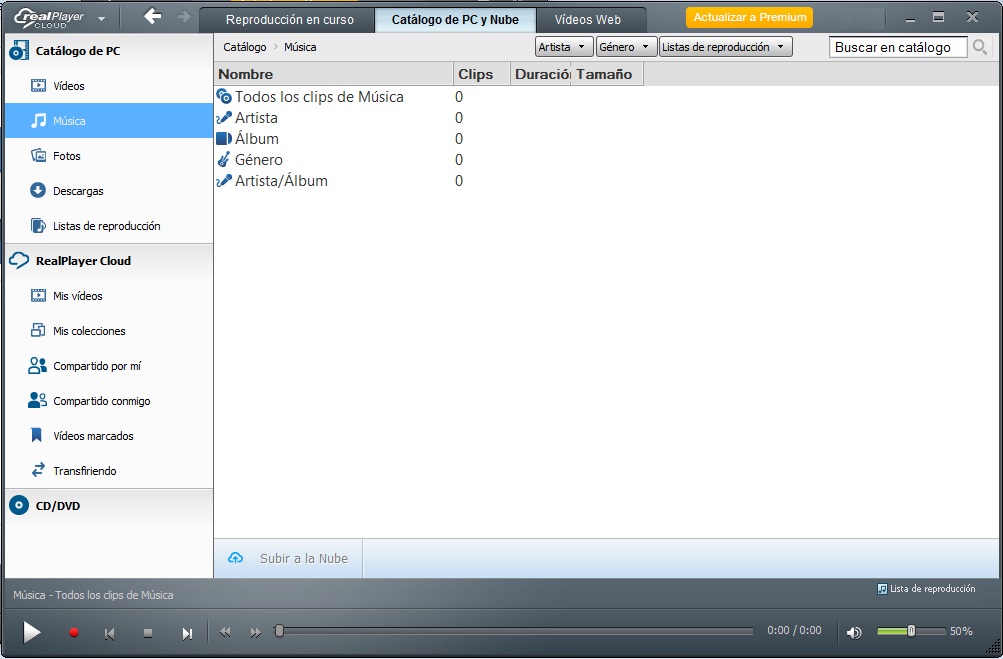
Task: Open Compartido conmigo
Action: point(109,401)
